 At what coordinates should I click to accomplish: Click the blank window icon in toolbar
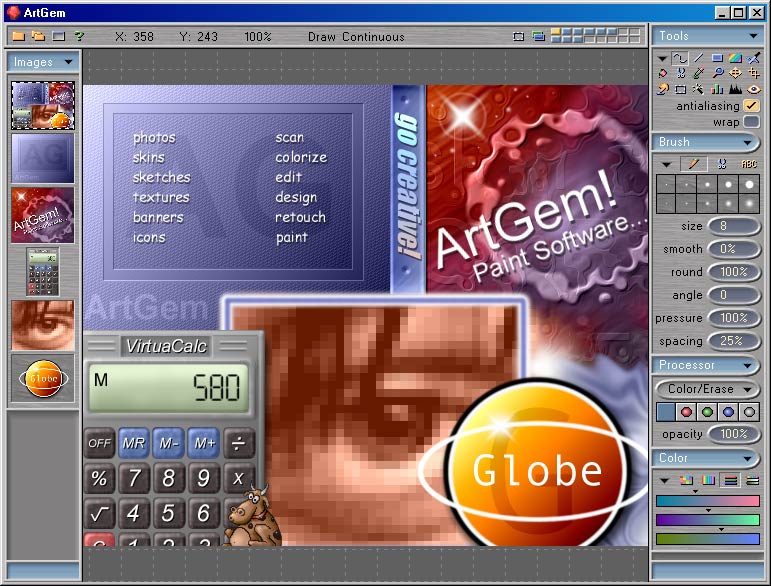[x=59, y=36]
